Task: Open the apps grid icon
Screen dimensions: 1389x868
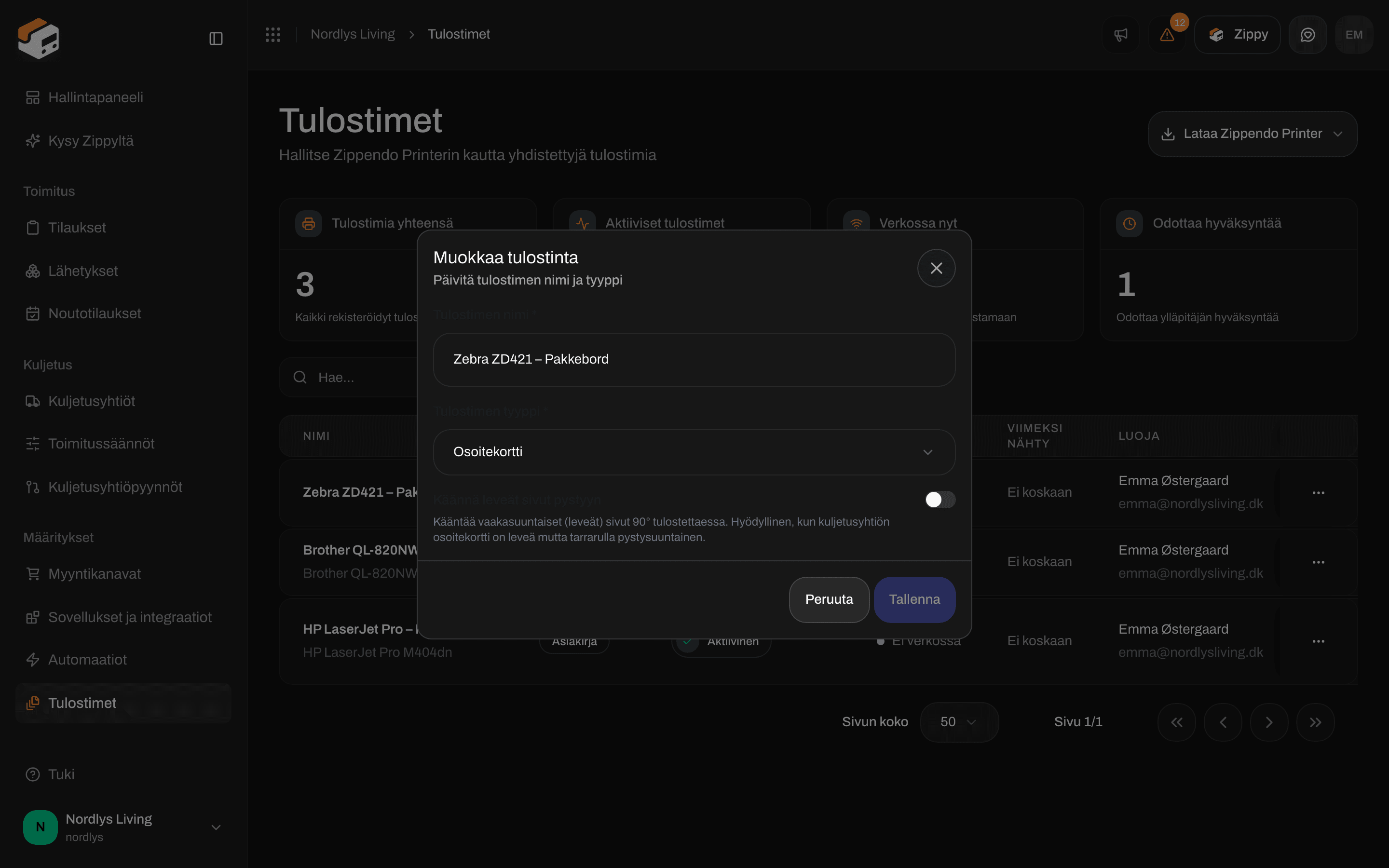Action: (x=272, y=34)
